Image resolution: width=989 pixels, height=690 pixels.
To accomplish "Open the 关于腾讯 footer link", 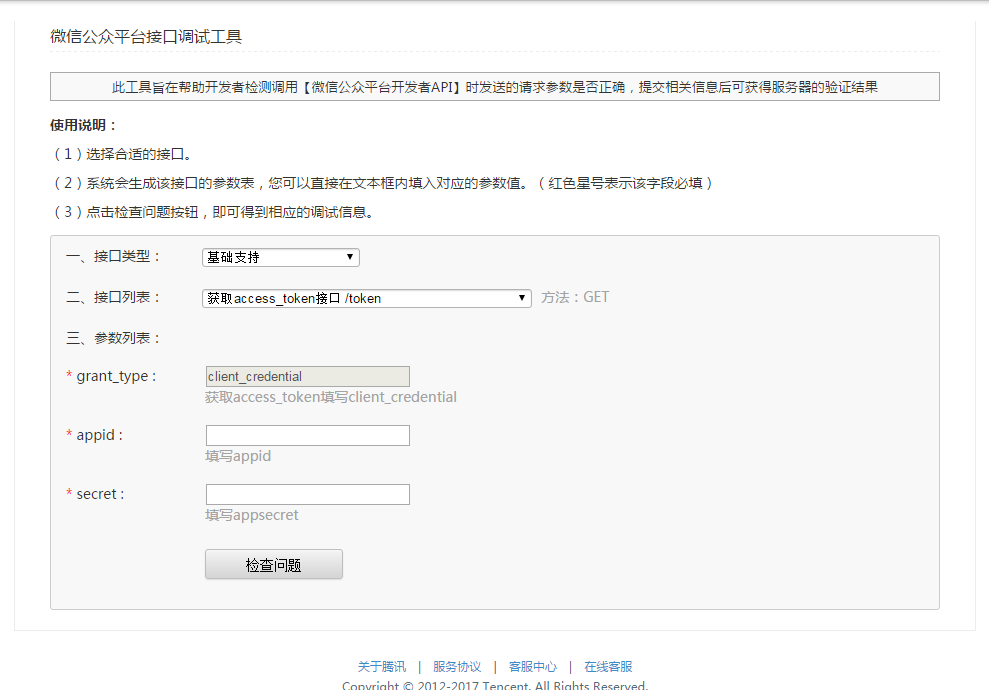I will click(382, 667).
